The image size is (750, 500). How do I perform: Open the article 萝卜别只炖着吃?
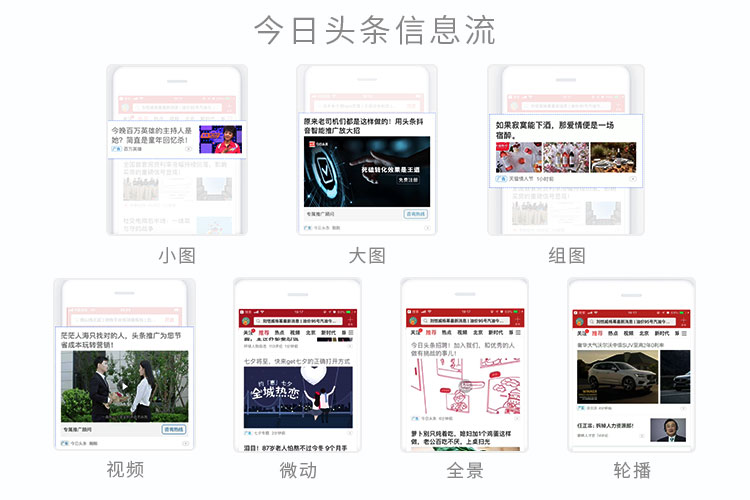[461, 437]
